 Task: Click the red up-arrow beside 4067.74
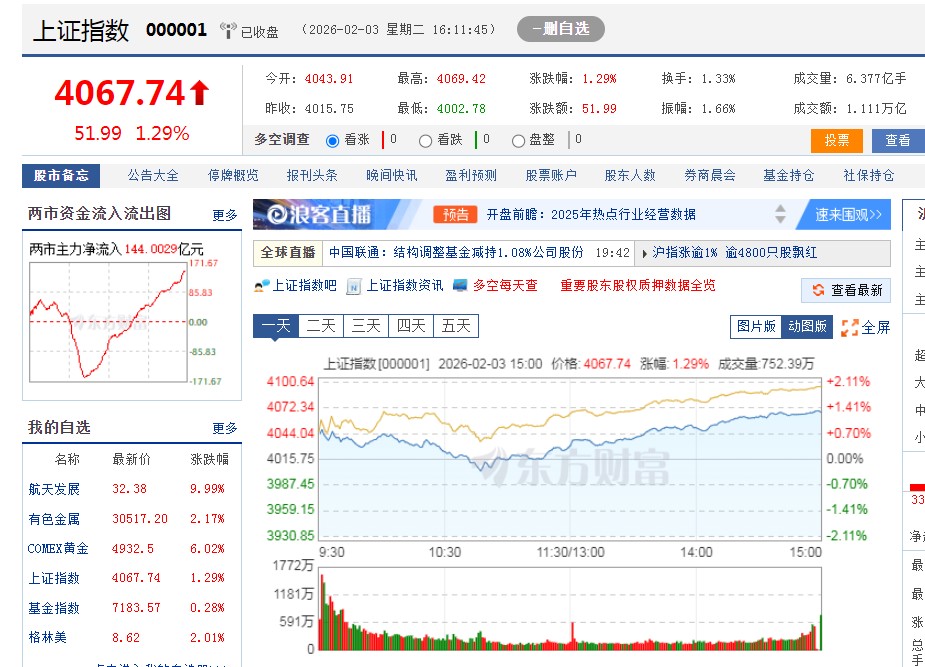(200, 91)
